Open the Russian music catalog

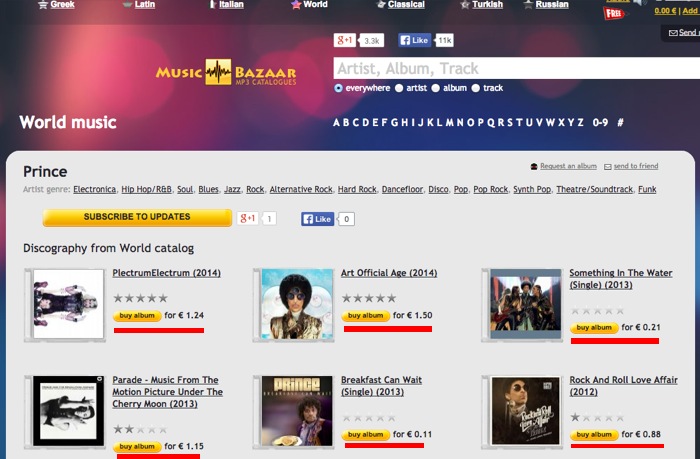tap(552, 4)
